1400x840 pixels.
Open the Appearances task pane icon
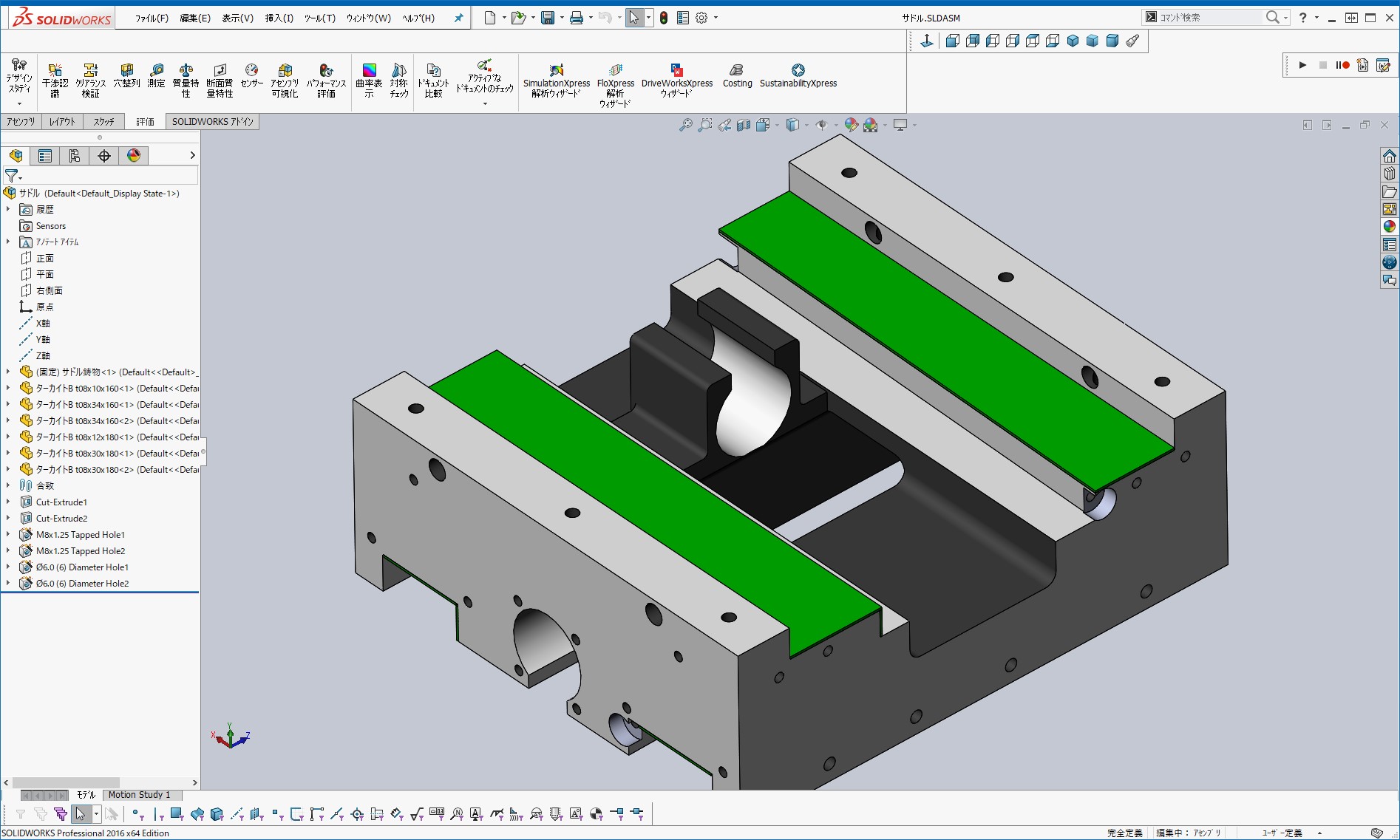coord(1390,227)
